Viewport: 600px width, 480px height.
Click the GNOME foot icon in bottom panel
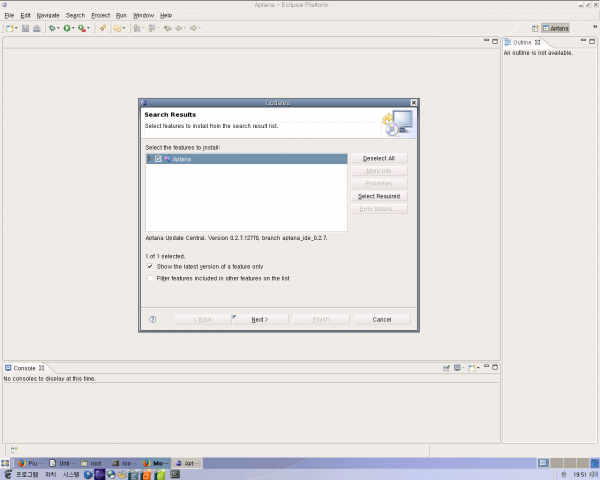tap(8, 475)
